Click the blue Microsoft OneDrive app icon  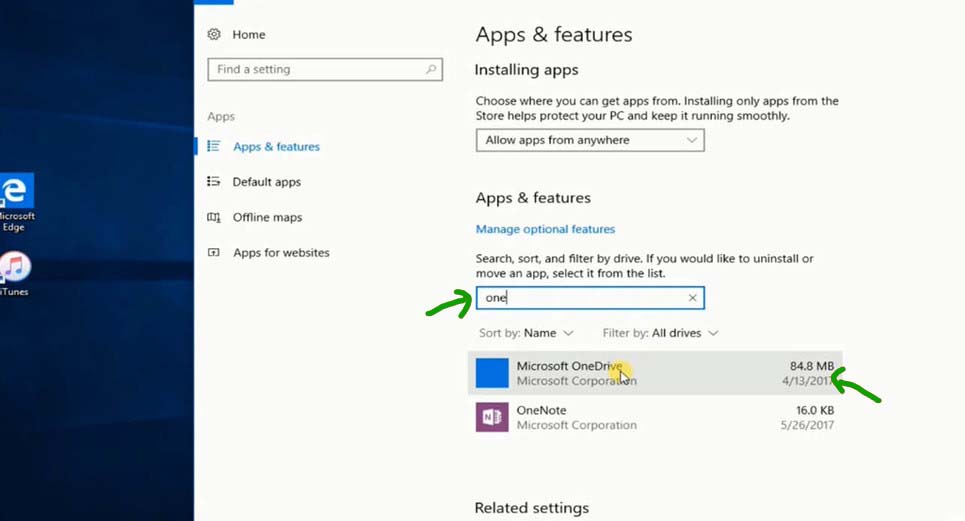(x=492, y=373)
